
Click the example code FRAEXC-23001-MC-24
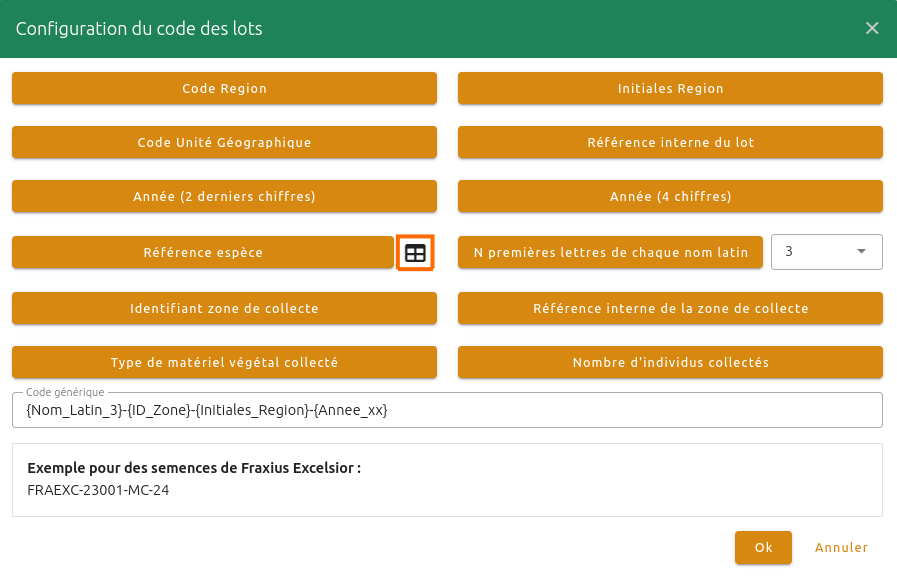point(98,490)
